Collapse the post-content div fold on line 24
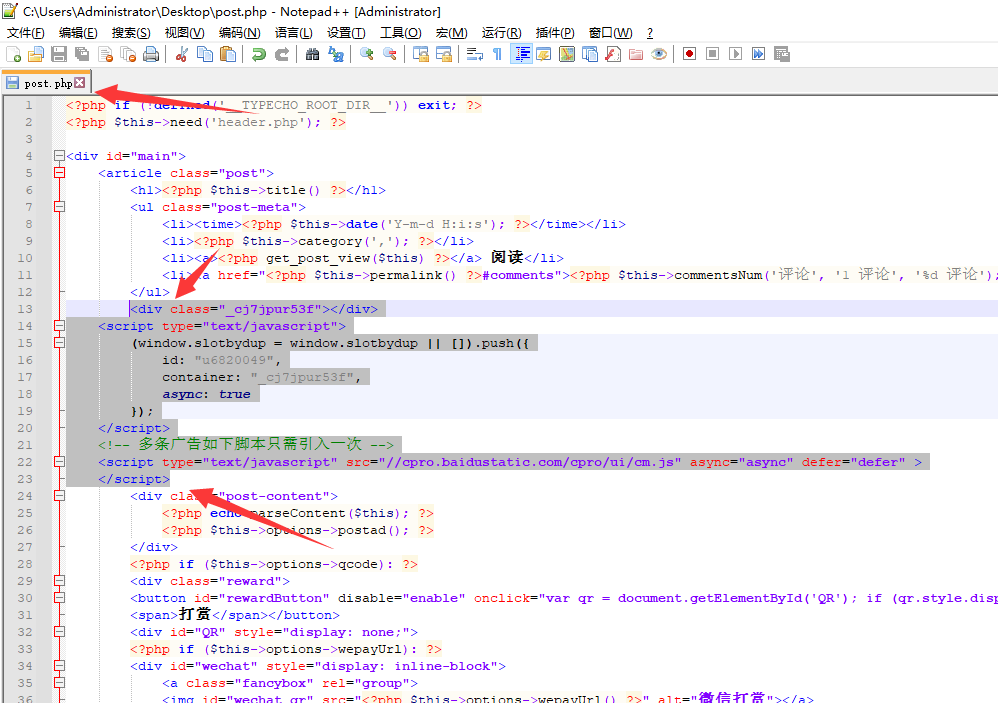The image size is (998, 703). point(59,496)
